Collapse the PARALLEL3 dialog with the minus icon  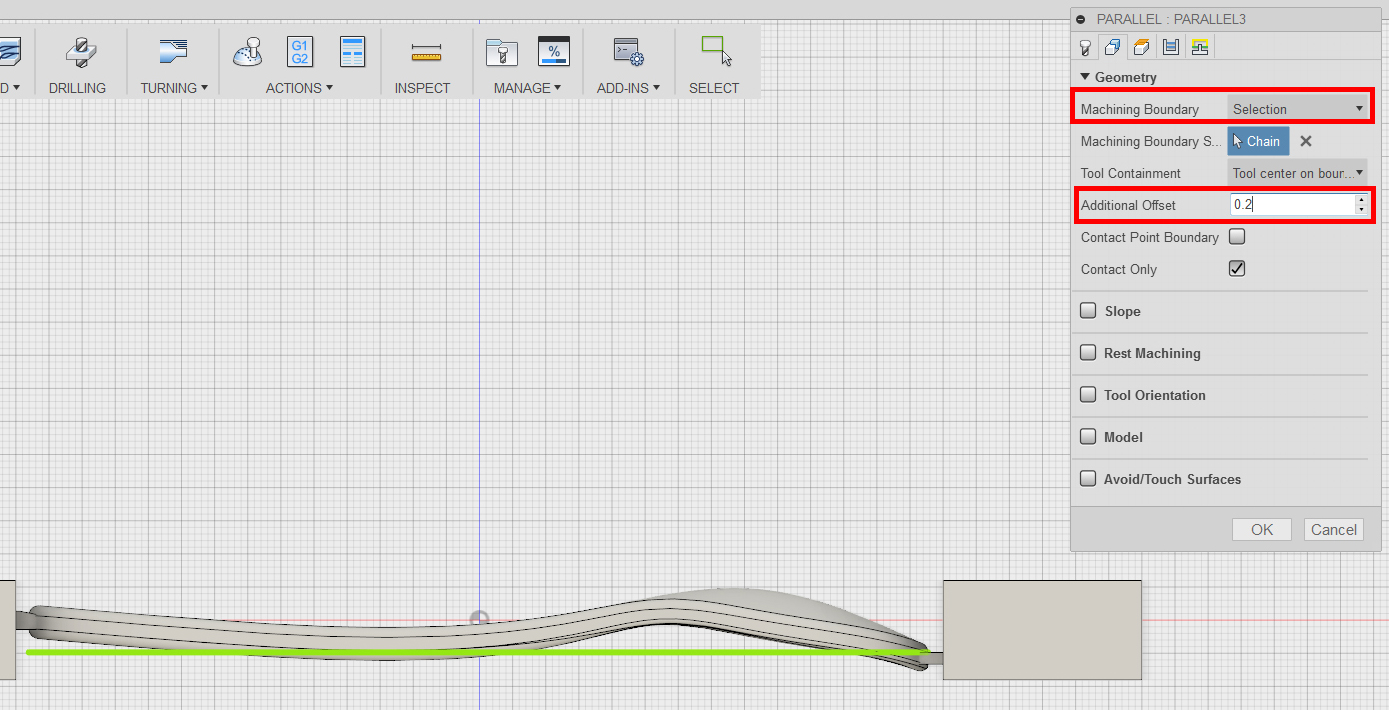pos(1080,19)
